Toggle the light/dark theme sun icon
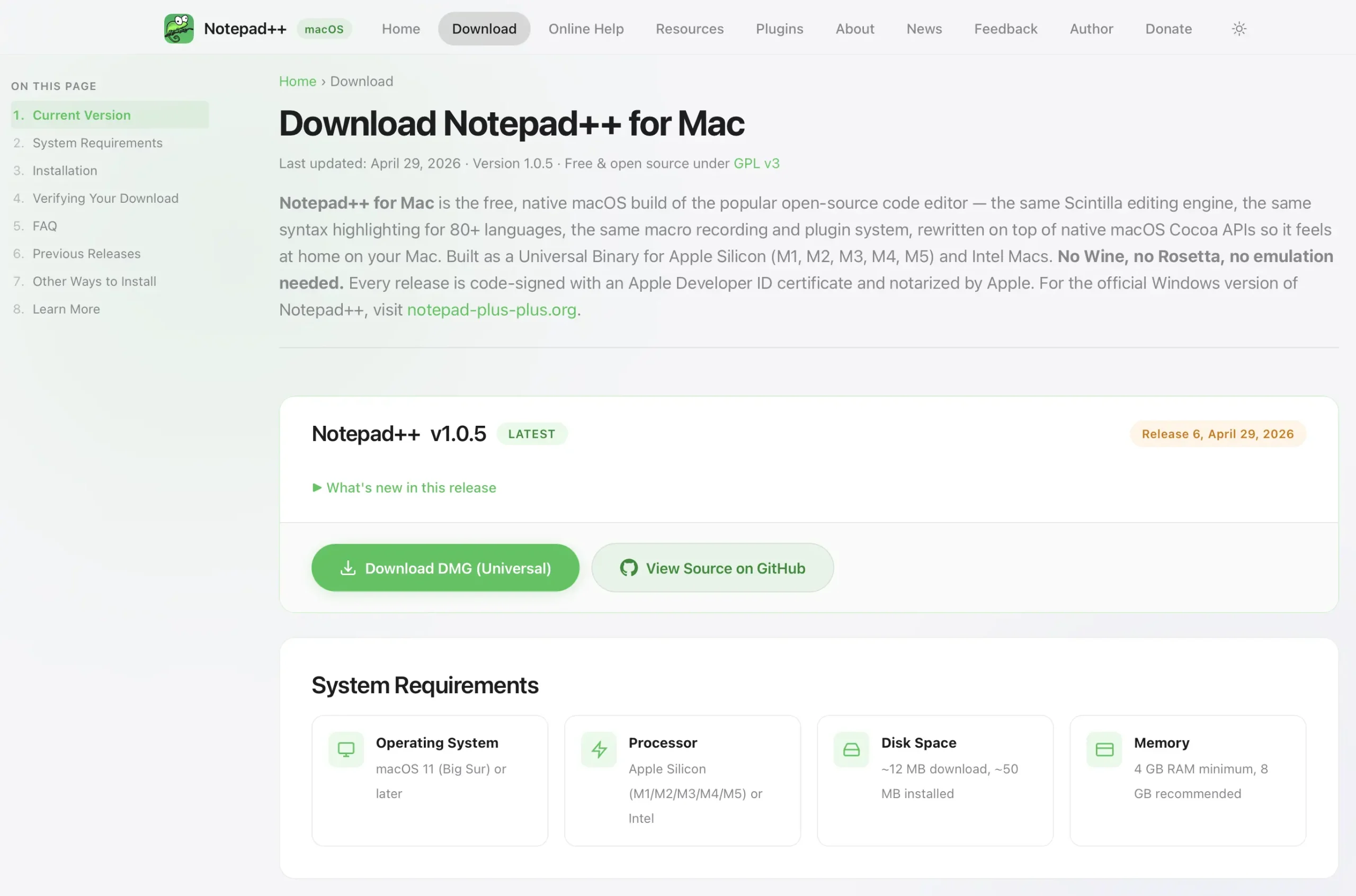 pyautogui.click(x=1238, y=29)
